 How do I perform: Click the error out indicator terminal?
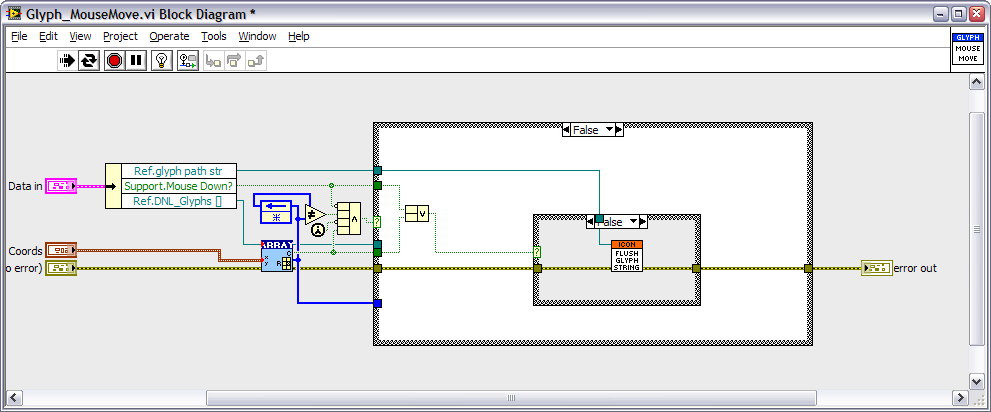click(x=876, y=268)
